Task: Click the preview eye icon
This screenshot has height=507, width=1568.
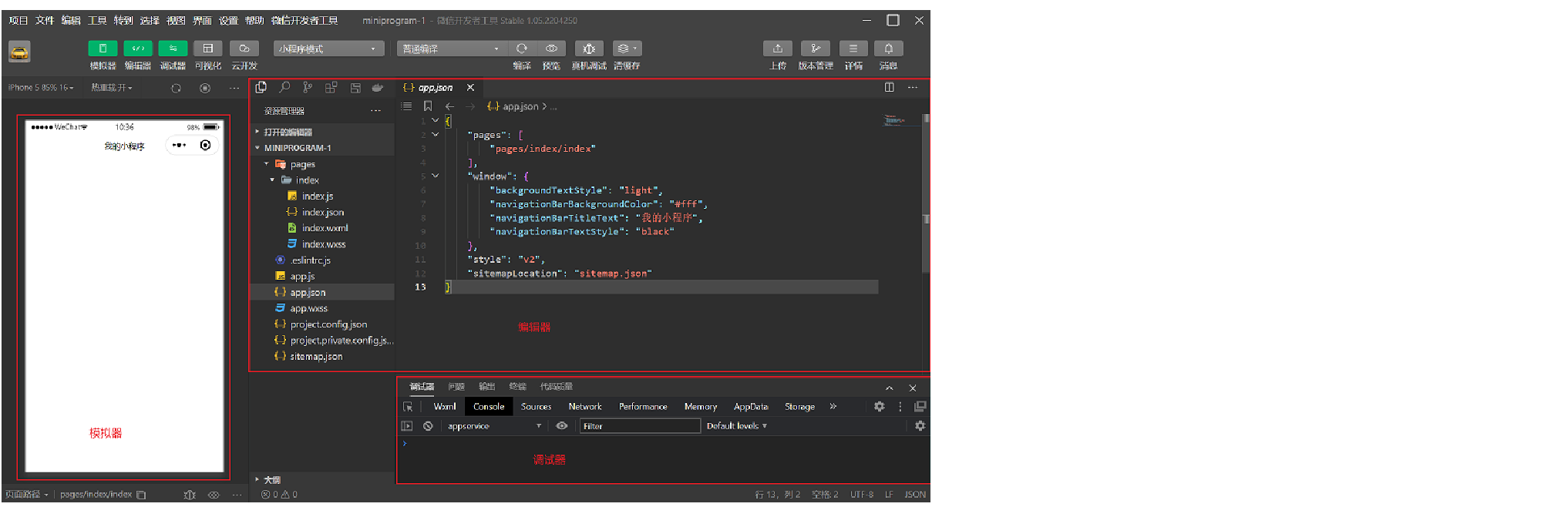Action: click(x=551, y=49)
